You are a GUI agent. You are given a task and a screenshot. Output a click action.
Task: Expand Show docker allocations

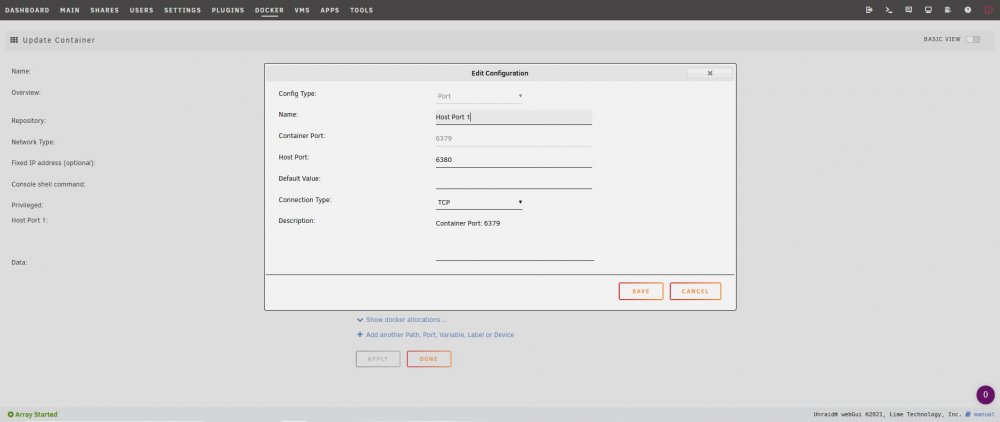[x=402, y=319]
